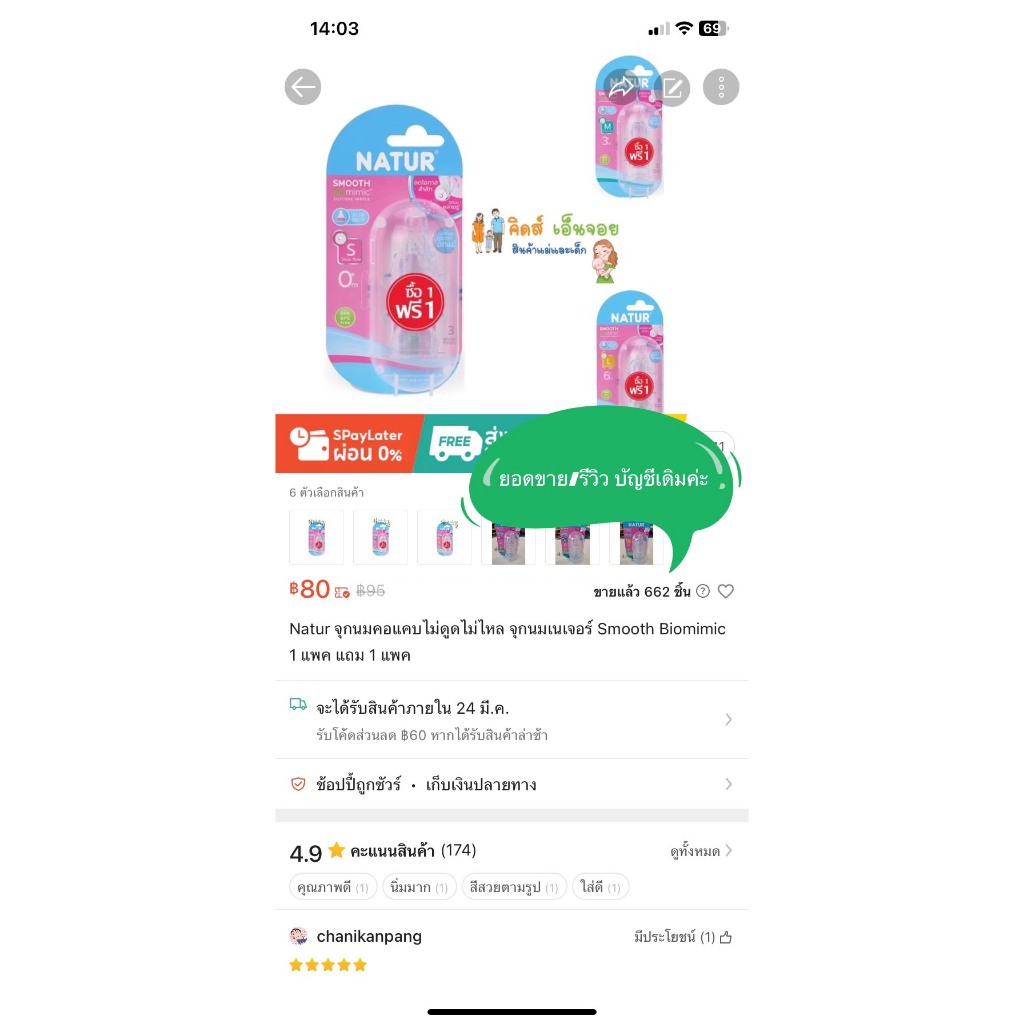This screenshot has width=1024, height=1024.
Task: Tap the back arrow icon
Action: pyautogui.click(x=302, y=87)
